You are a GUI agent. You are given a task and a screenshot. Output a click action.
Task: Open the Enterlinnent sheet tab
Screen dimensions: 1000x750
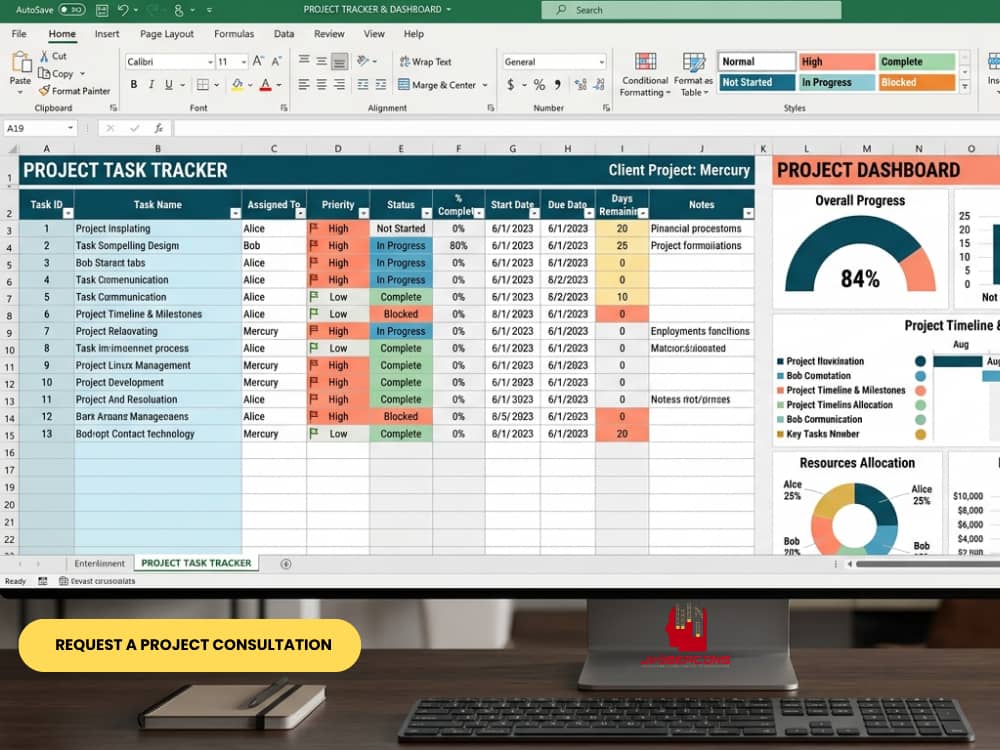pyautogui.click(x=99, y=563)
